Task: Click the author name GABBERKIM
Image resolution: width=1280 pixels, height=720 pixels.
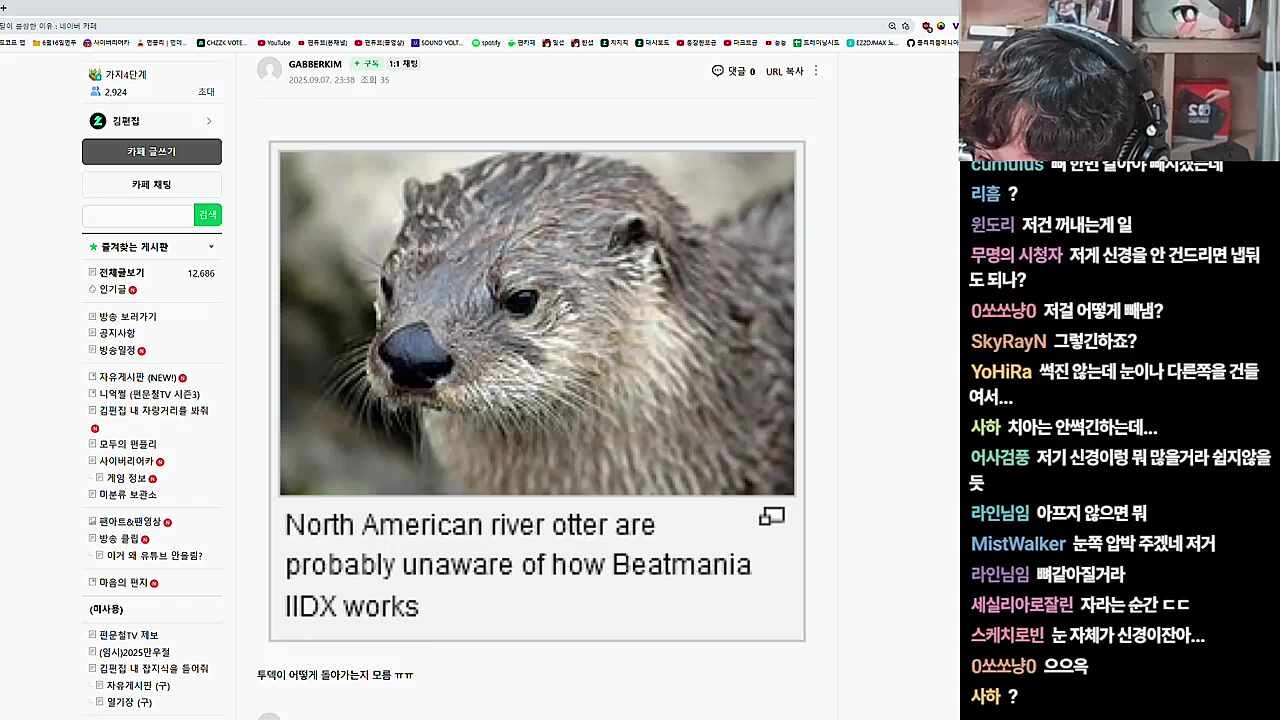Action: click(x=315, y=64)
